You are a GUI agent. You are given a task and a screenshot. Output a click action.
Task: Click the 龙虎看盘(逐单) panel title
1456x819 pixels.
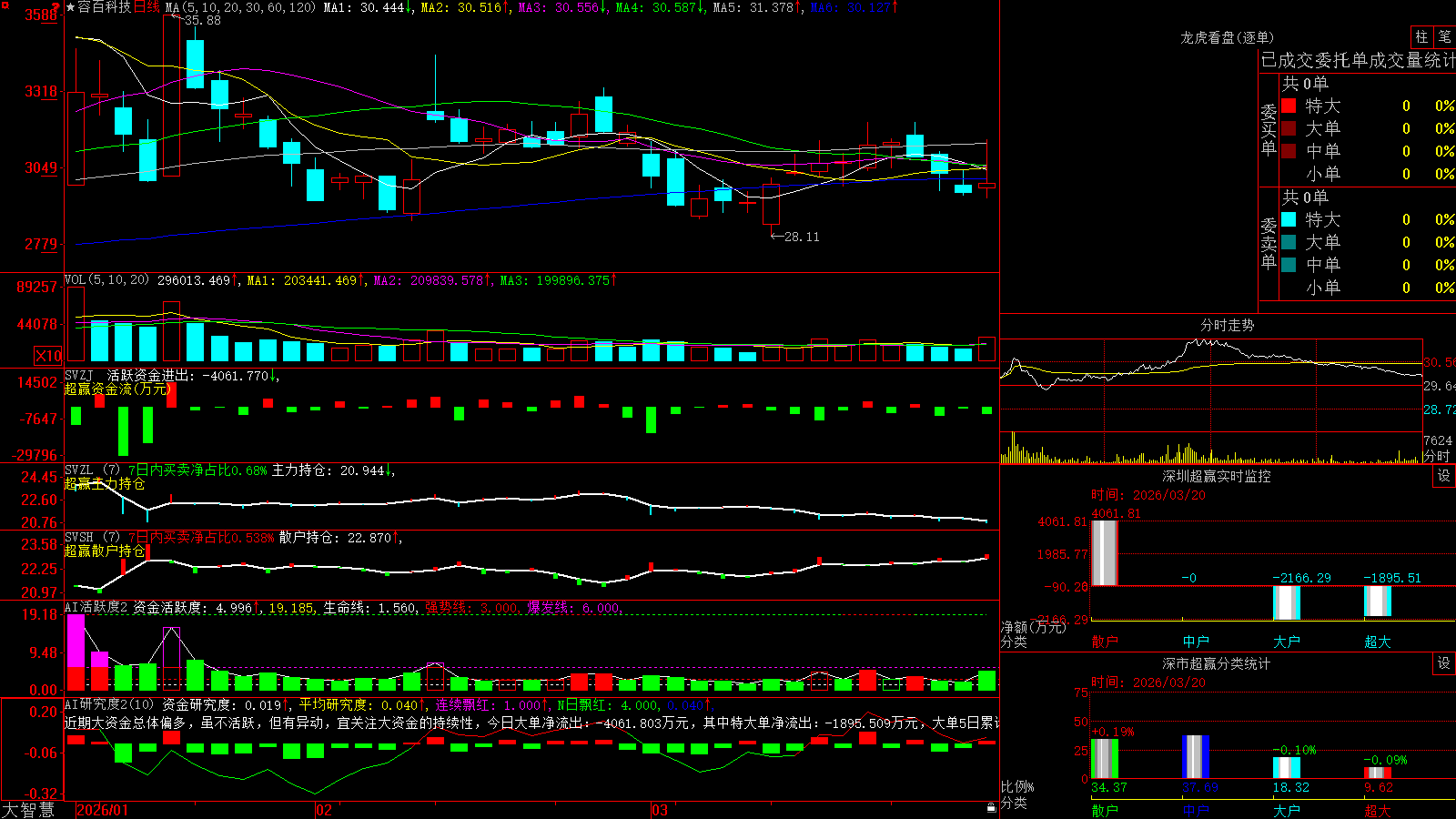click(x=1227, y=37)
